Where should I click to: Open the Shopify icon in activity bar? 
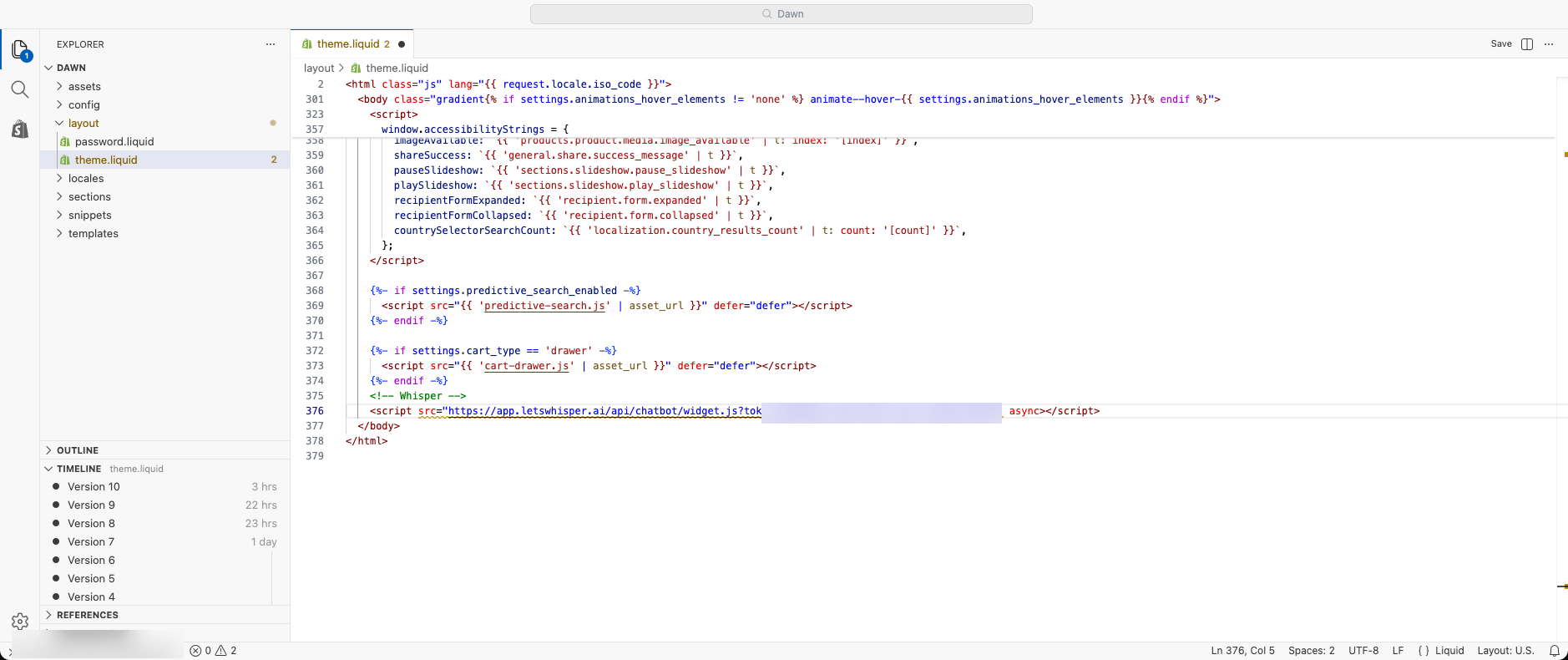(20, 129)
